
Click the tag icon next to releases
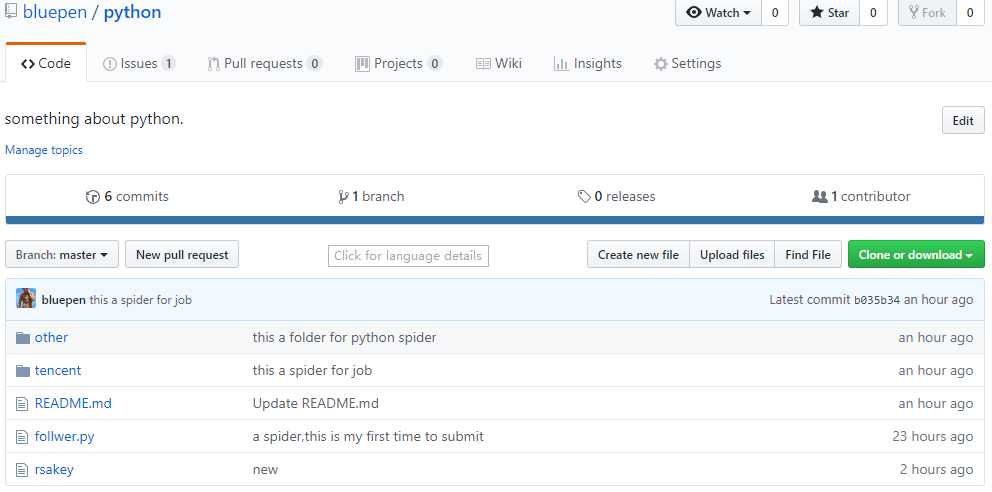click(x=584, y=197)
